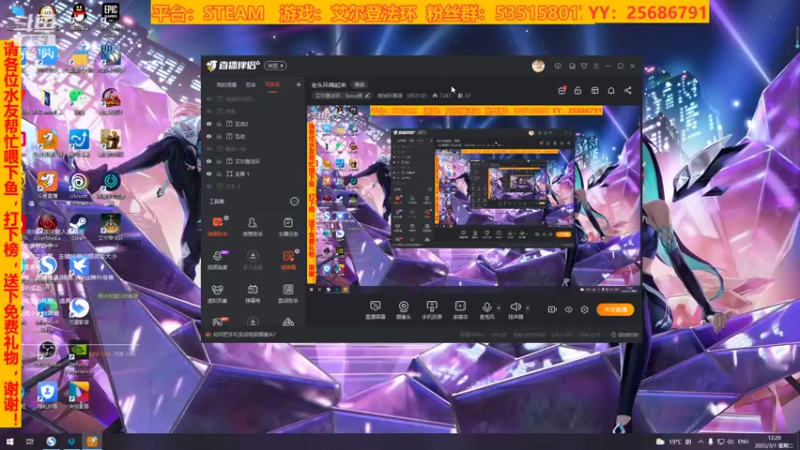800x450 pixels.
Task: Click the 扬声器 speaker icon
Action: [x=515, y=307]
